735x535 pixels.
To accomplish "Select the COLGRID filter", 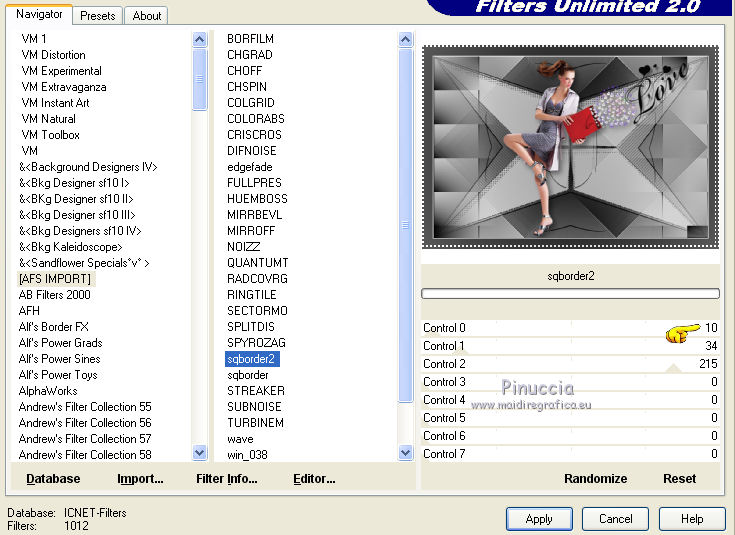I will (251, 103).
